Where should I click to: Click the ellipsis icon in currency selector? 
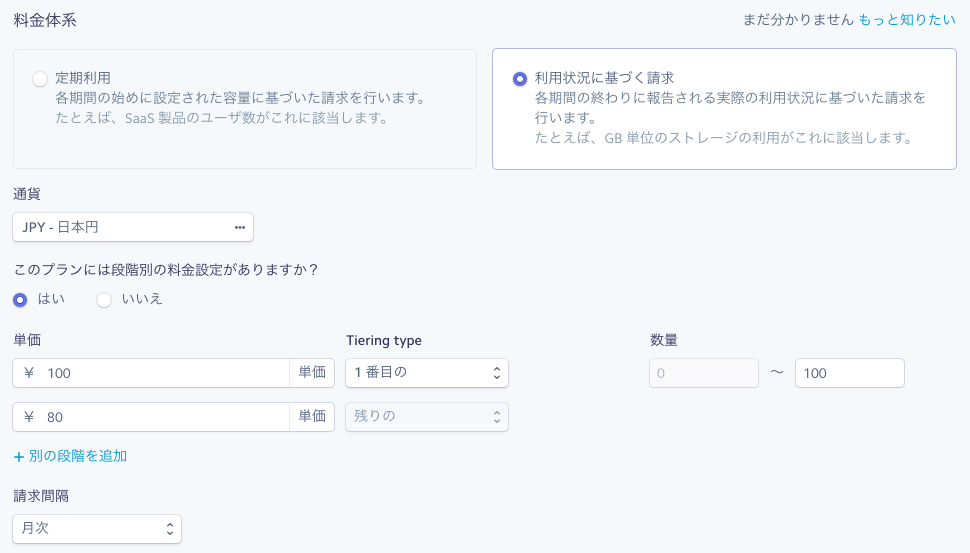tap(240, 228)
